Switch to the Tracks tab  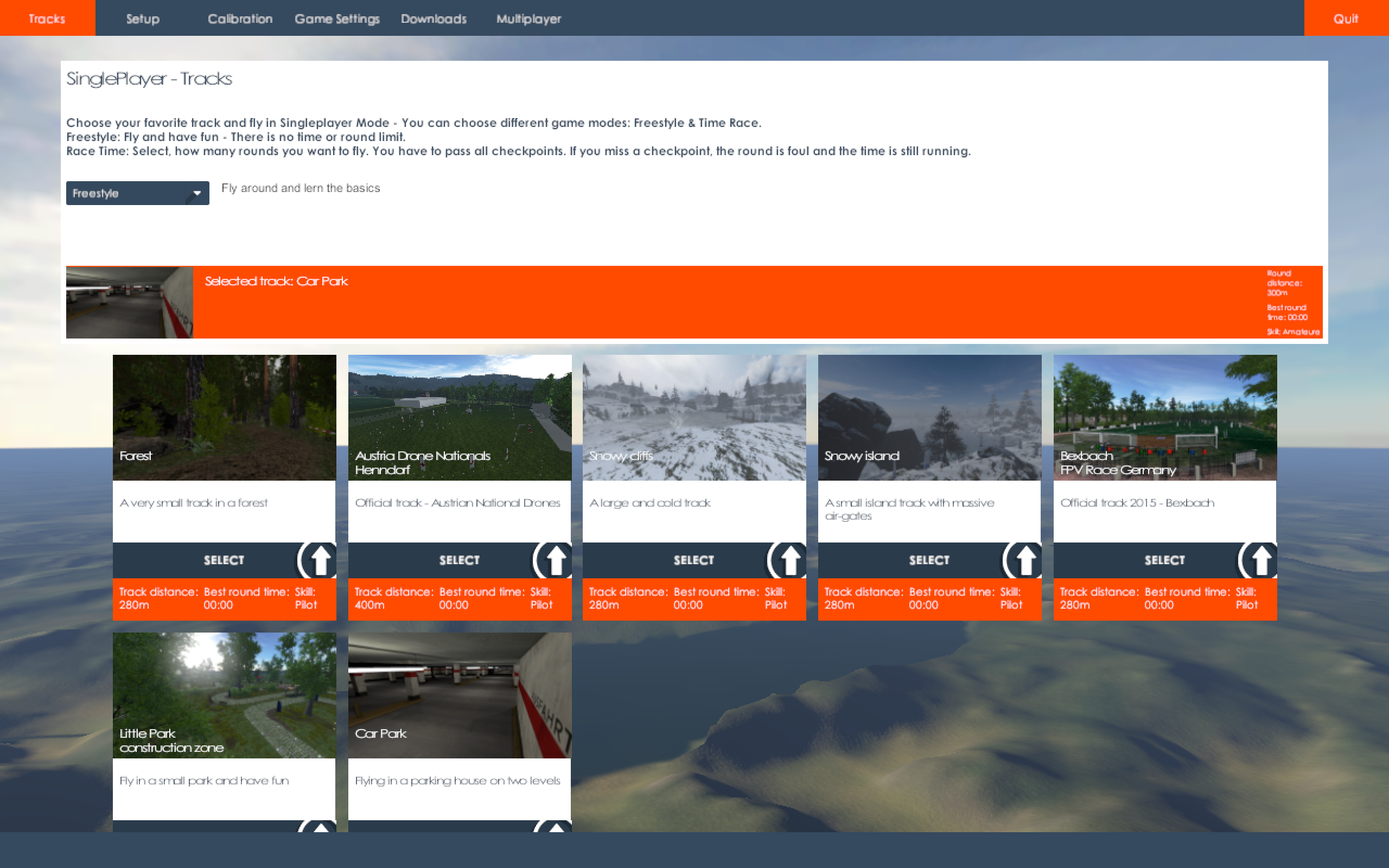coord(48,18)
